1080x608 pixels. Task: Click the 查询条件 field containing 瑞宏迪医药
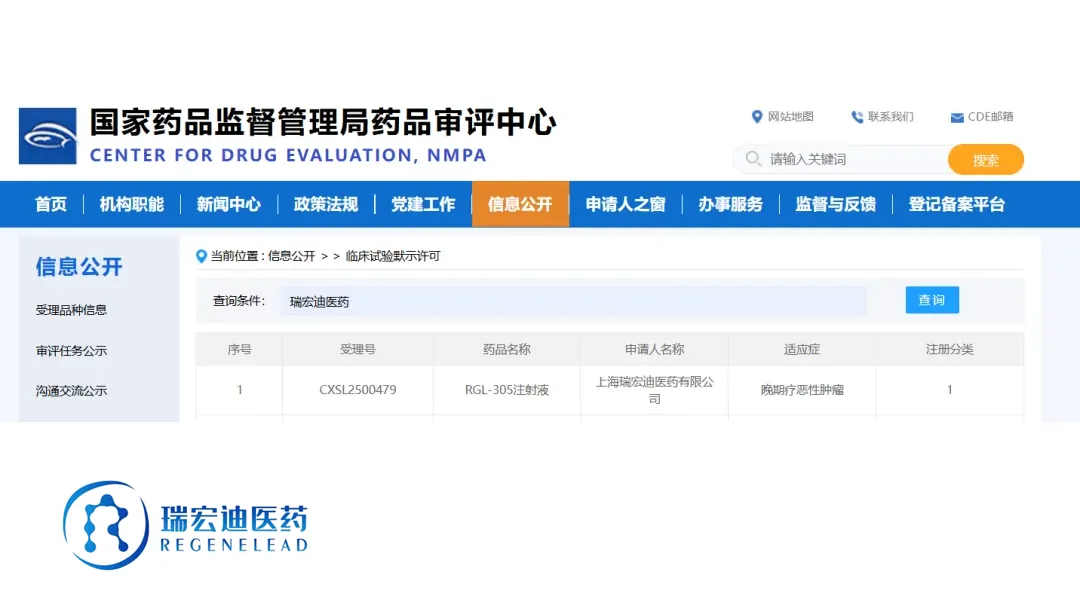click(575, 301)
